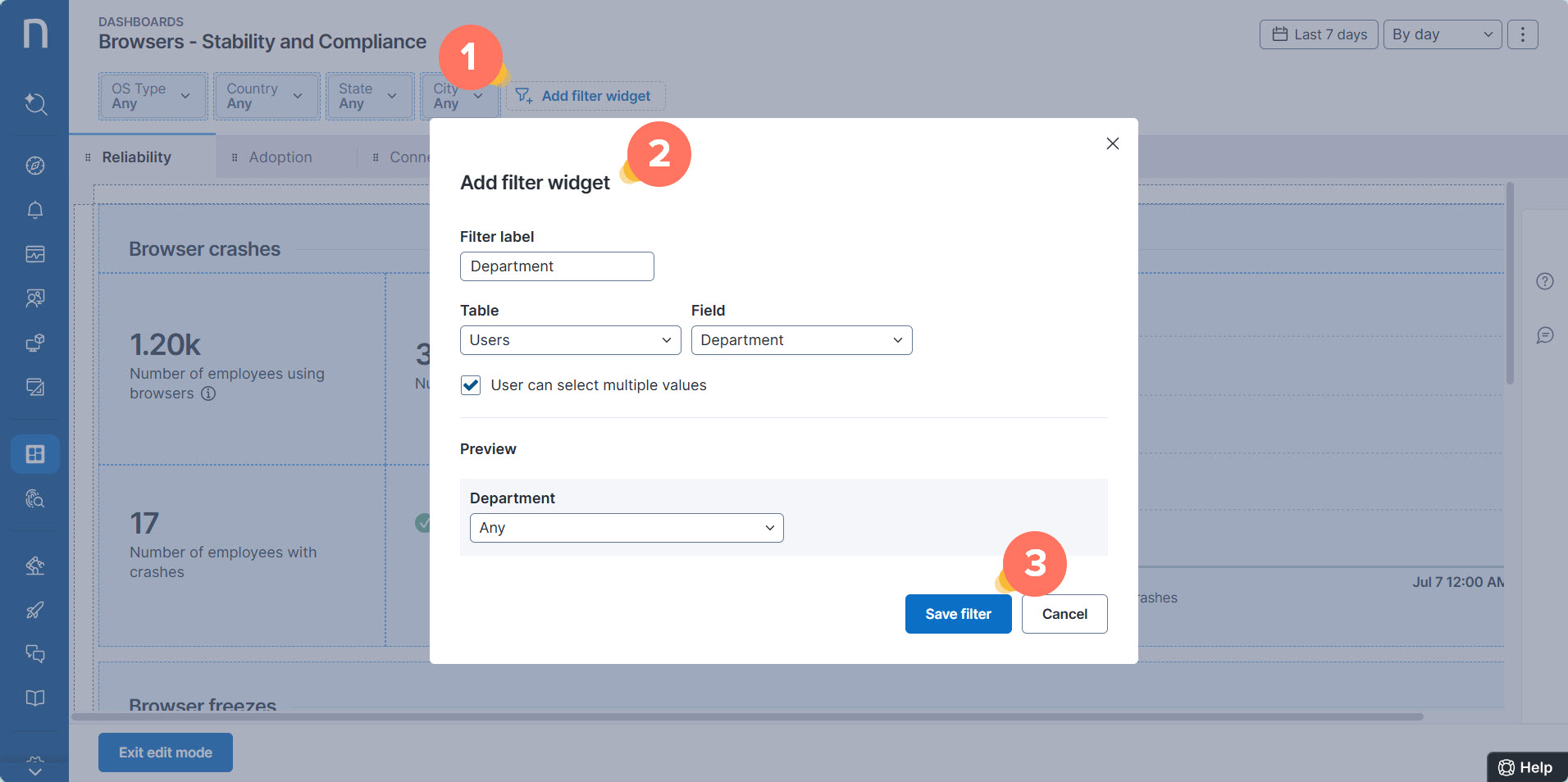Screen dimensions: 1568x782
Task: Click the info icon next to browsers
Action: [208, 393]
